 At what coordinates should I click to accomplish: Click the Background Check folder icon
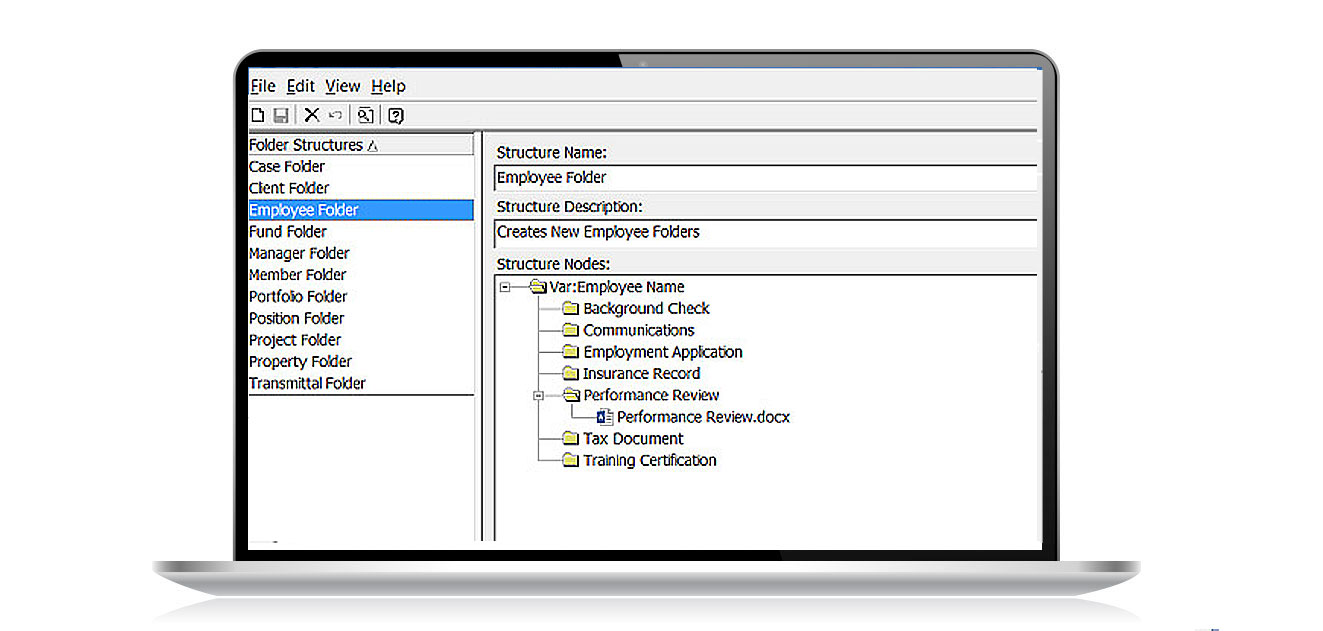click(x=571, y=309)
